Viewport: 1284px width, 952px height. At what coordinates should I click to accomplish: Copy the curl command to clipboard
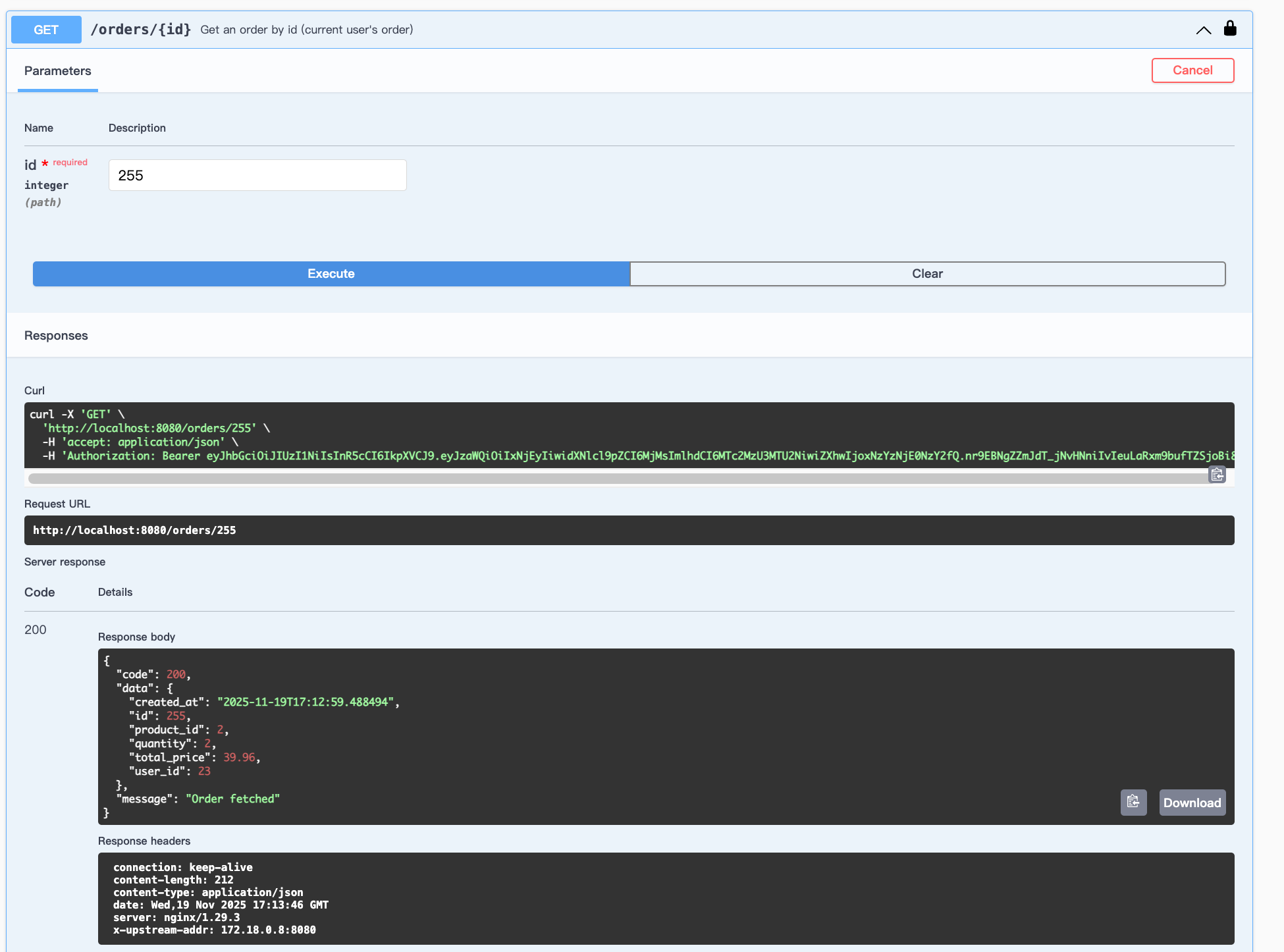tap(1217, 475)
